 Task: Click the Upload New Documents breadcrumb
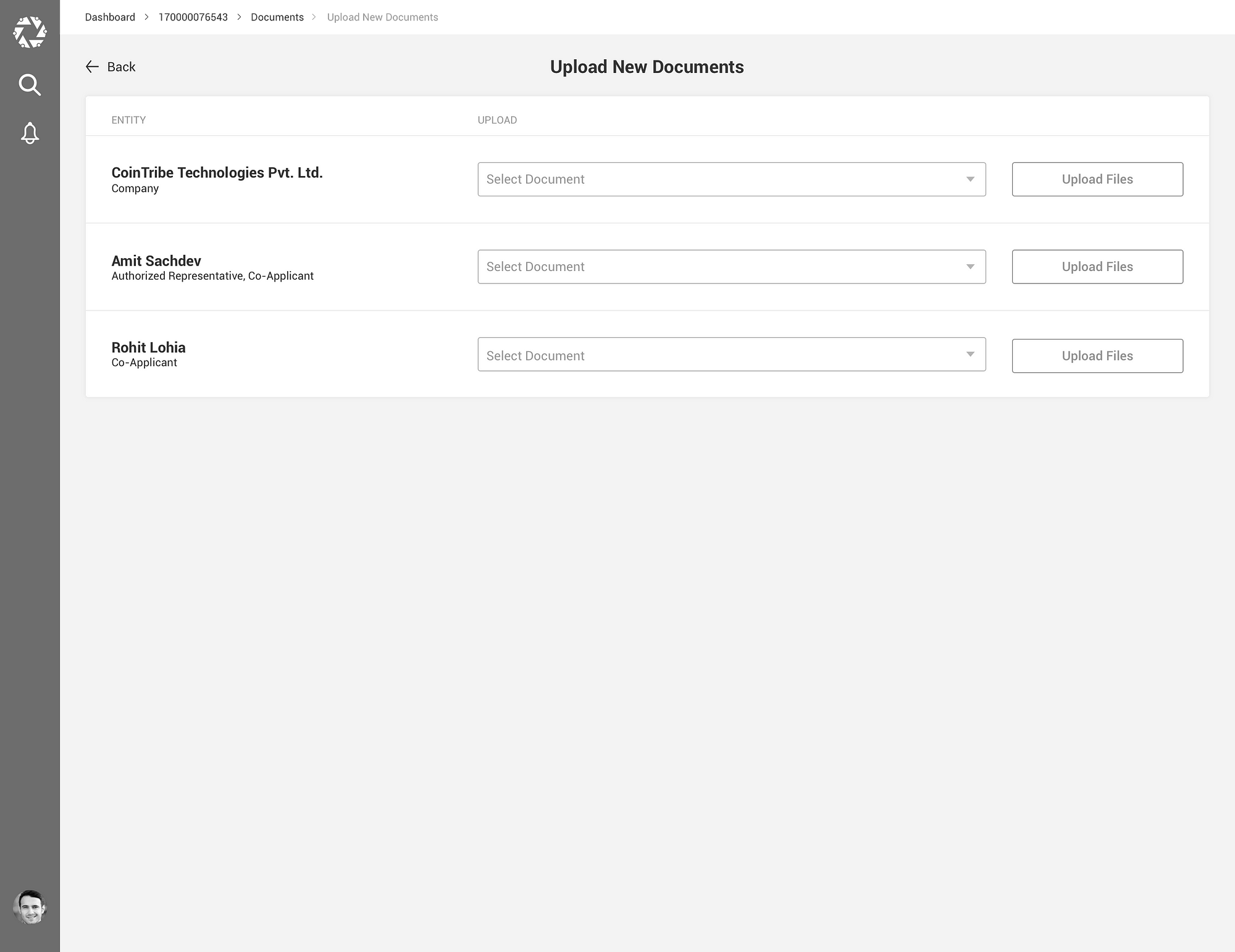[382, 17]
